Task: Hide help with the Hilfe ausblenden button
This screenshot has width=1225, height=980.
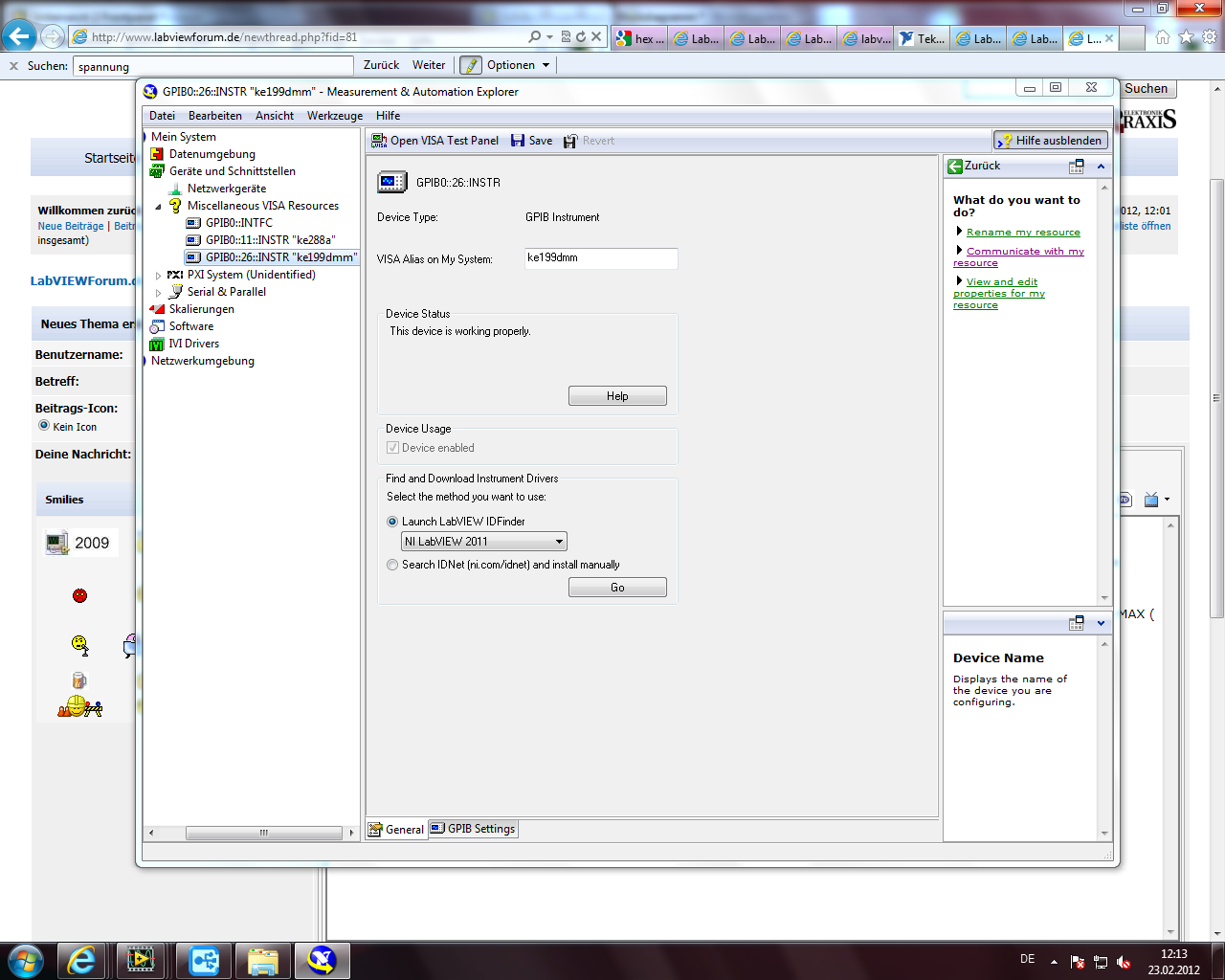Action: tap(1051, 141)
